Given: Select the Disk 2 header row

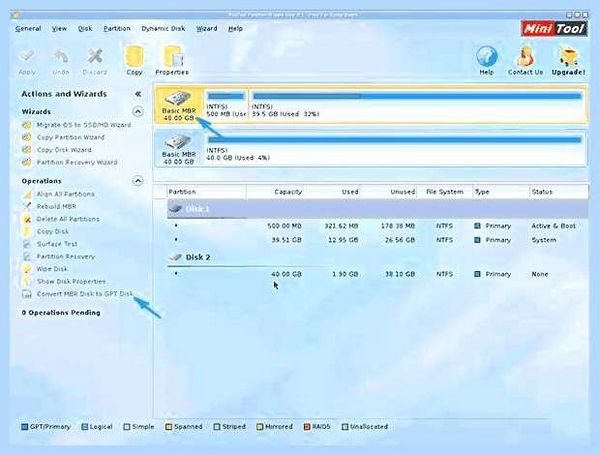Looking at the screenshot, I should pos(377,257).
